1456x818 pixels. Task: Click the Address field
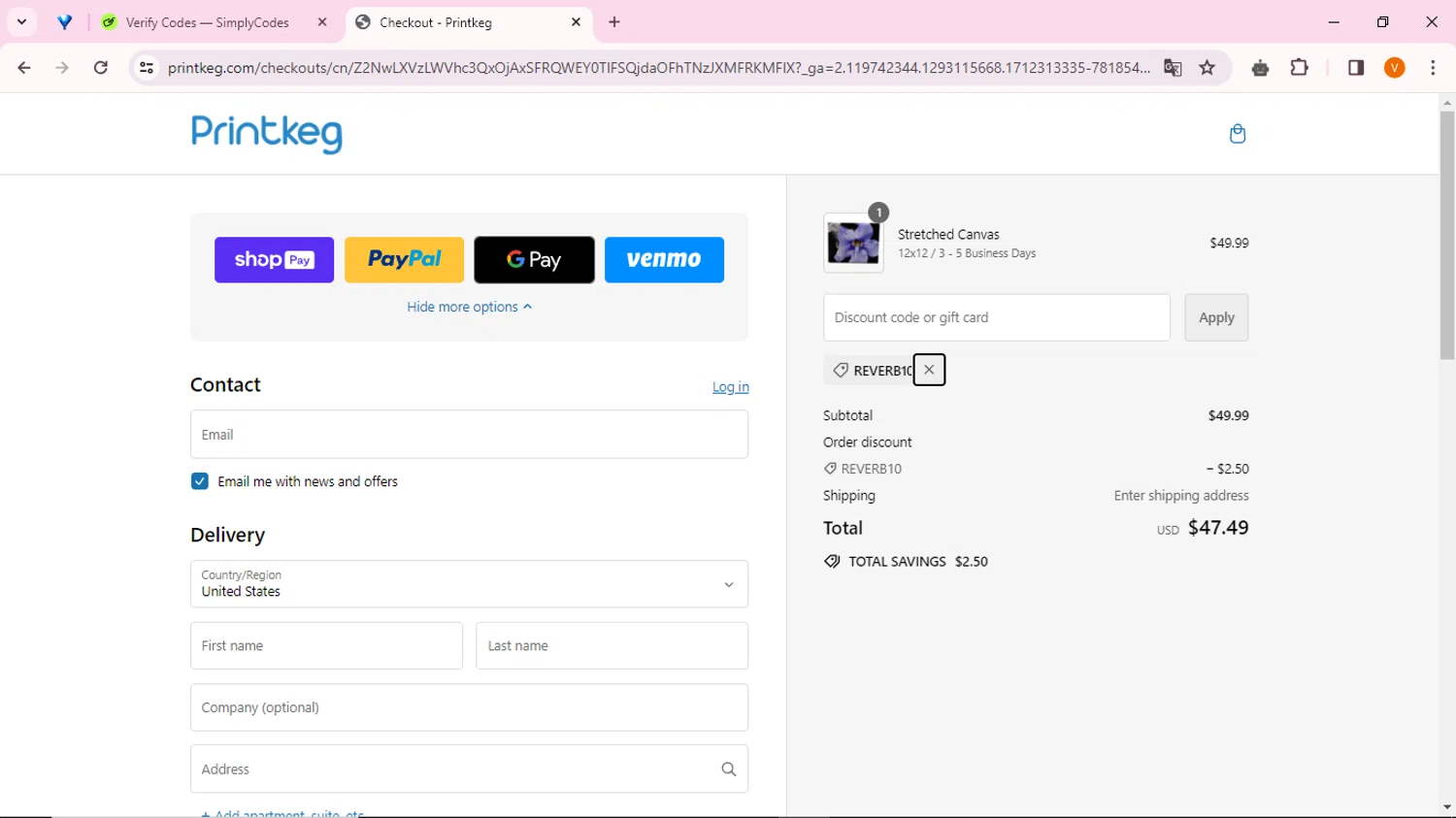click(x=469, y=769)
